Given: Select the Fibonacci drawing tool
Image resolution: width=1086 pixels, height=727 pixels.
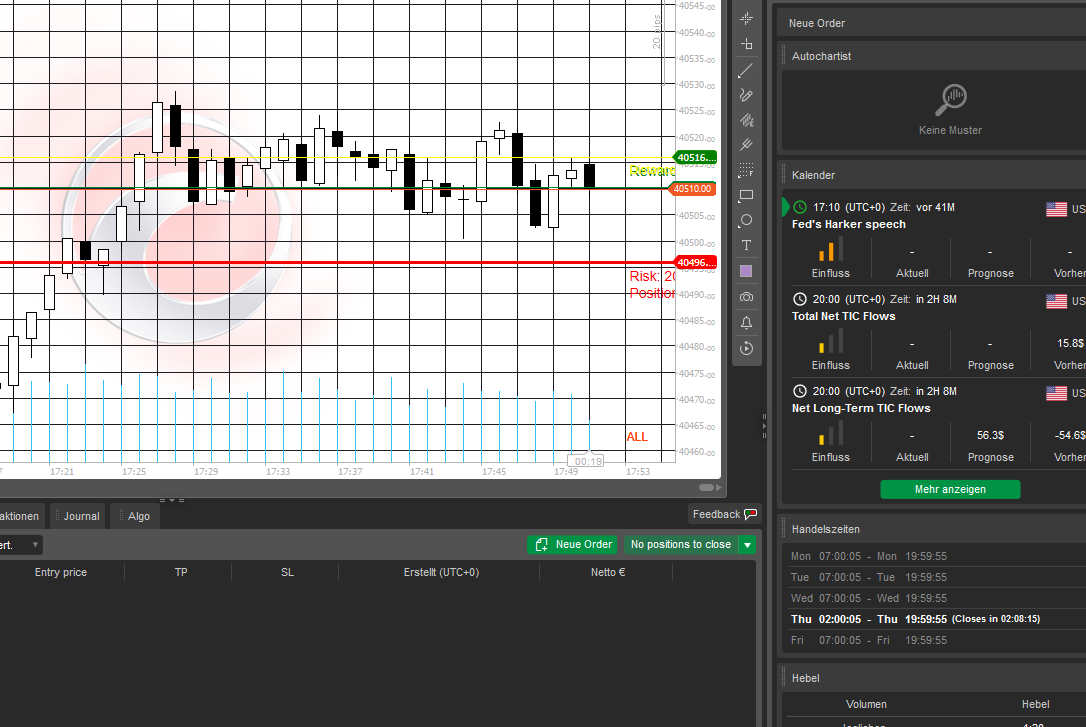Looking at the screenshot, I should (x=746, y=170).
